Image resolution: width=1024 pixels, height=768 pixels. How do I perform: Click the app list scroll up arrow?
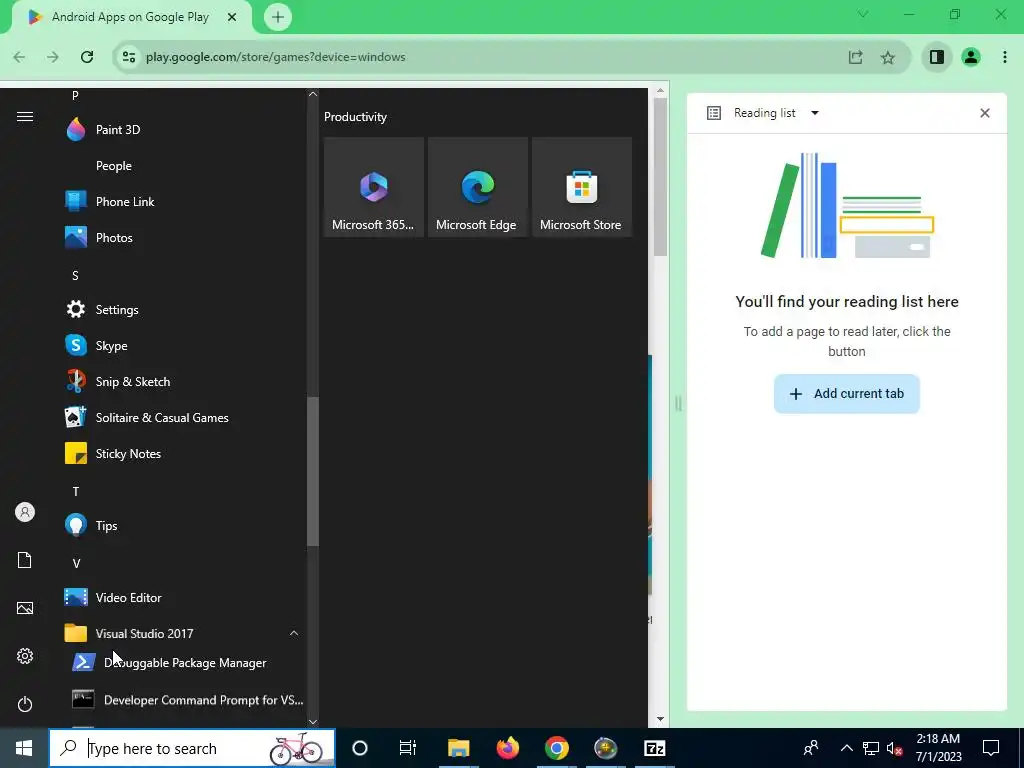coord(313,94)
